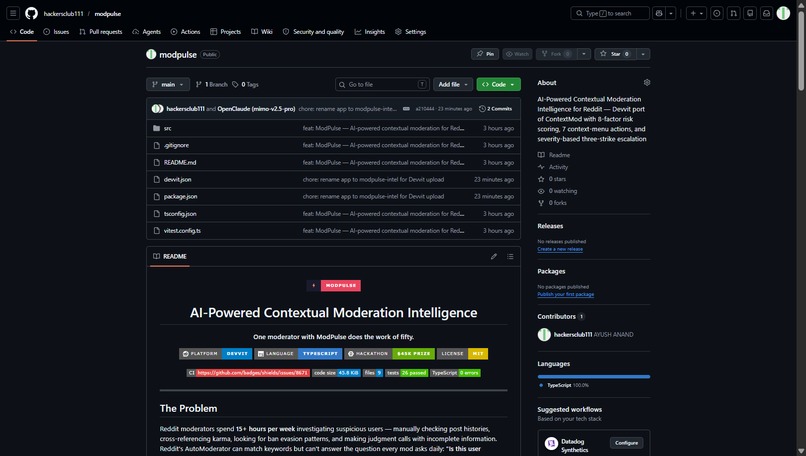Screen dimensions: 806x456
Task: Click the MODPULSE badge in README
Action: pyautogui.click(x=334, y=285)
